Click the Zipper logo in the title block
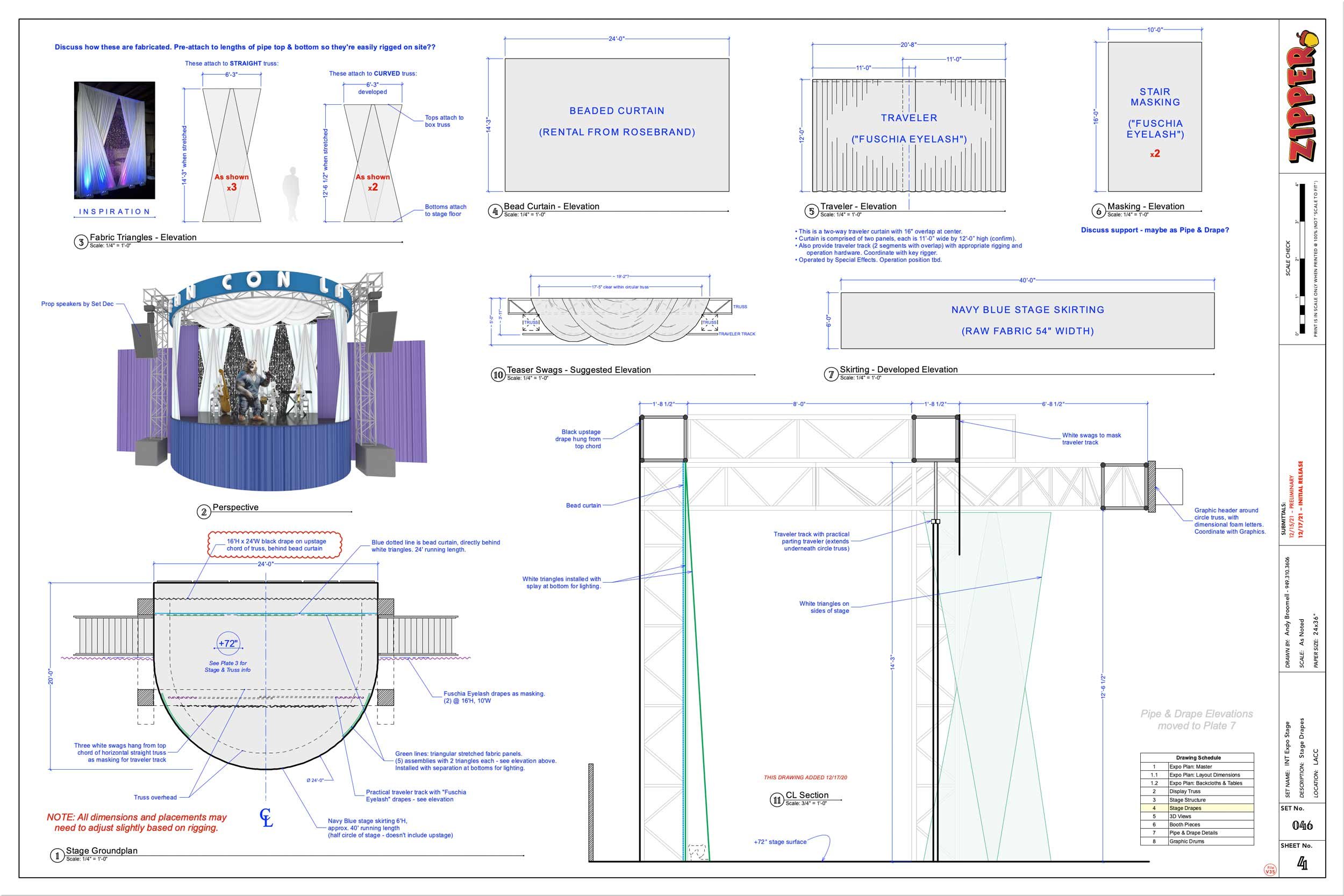Image resolution: width=1344 pixels, height=896 pixels. 1303,97
